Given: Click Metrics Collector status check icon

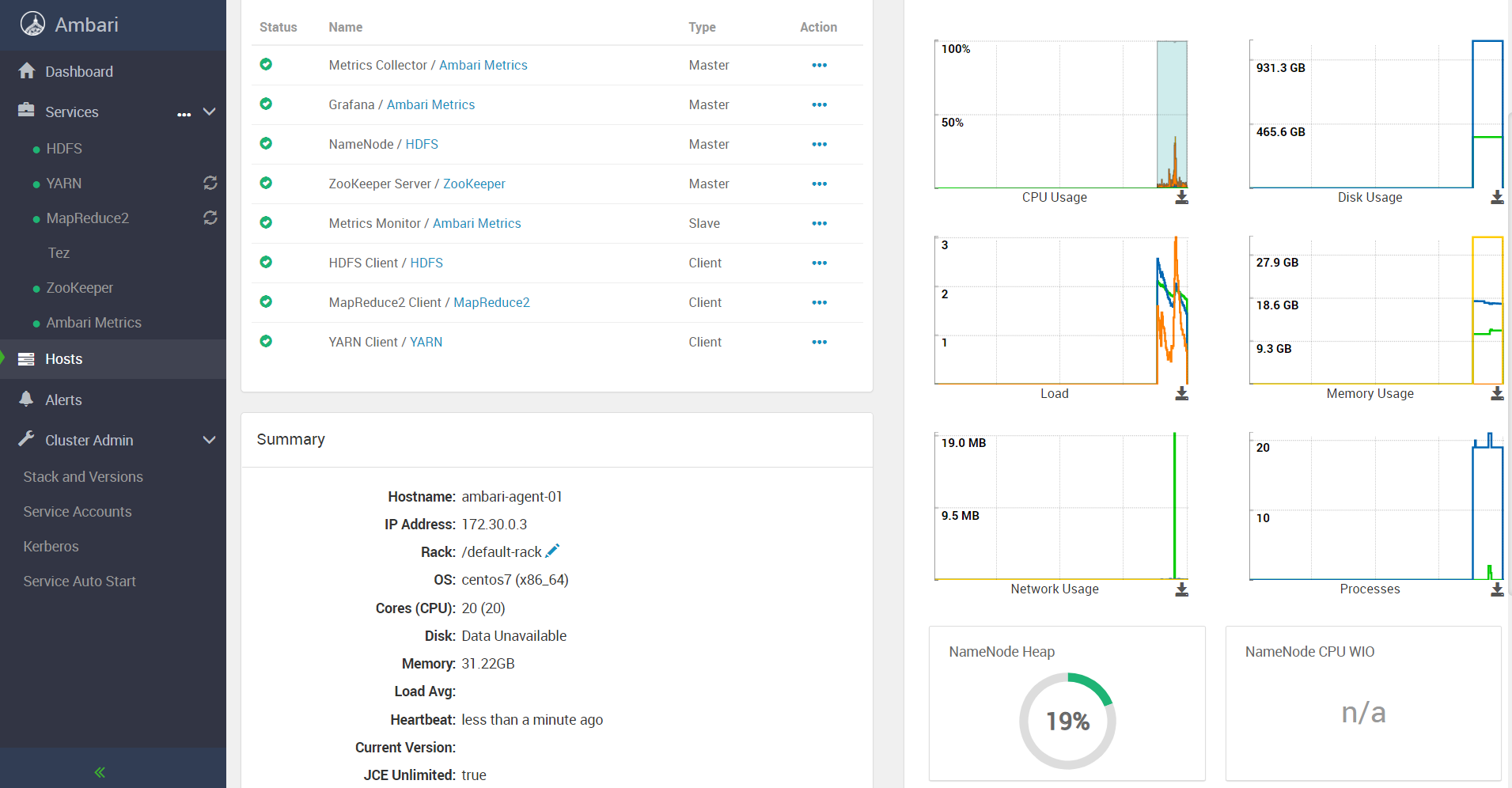Looking at the screenshot, I should pyautogui.click(x=266, y=64).
